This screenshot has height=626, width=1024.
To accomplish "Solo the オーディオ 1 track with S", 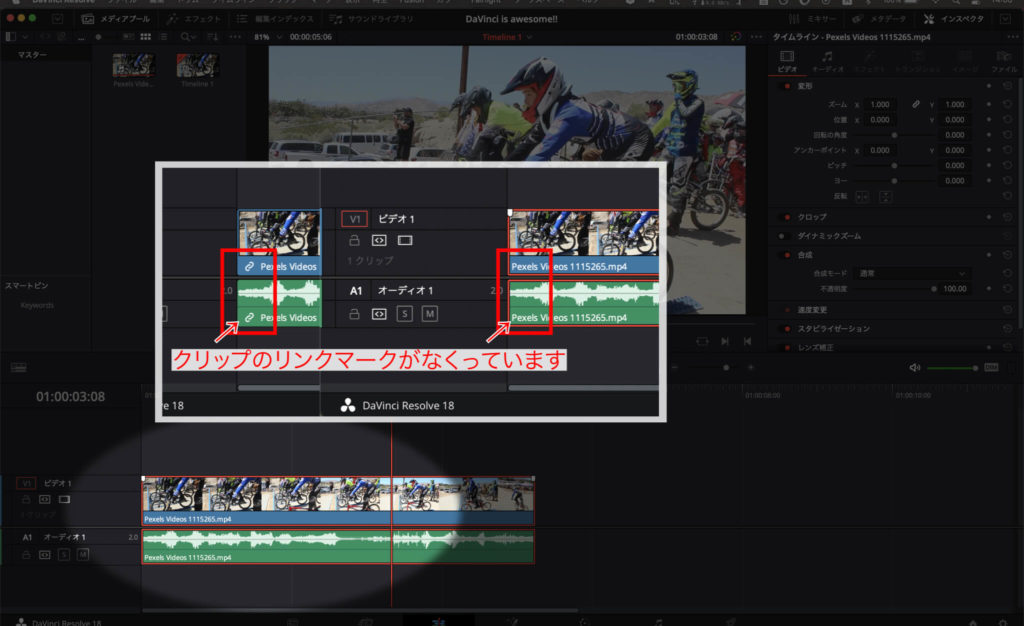I will coord(63,554).
